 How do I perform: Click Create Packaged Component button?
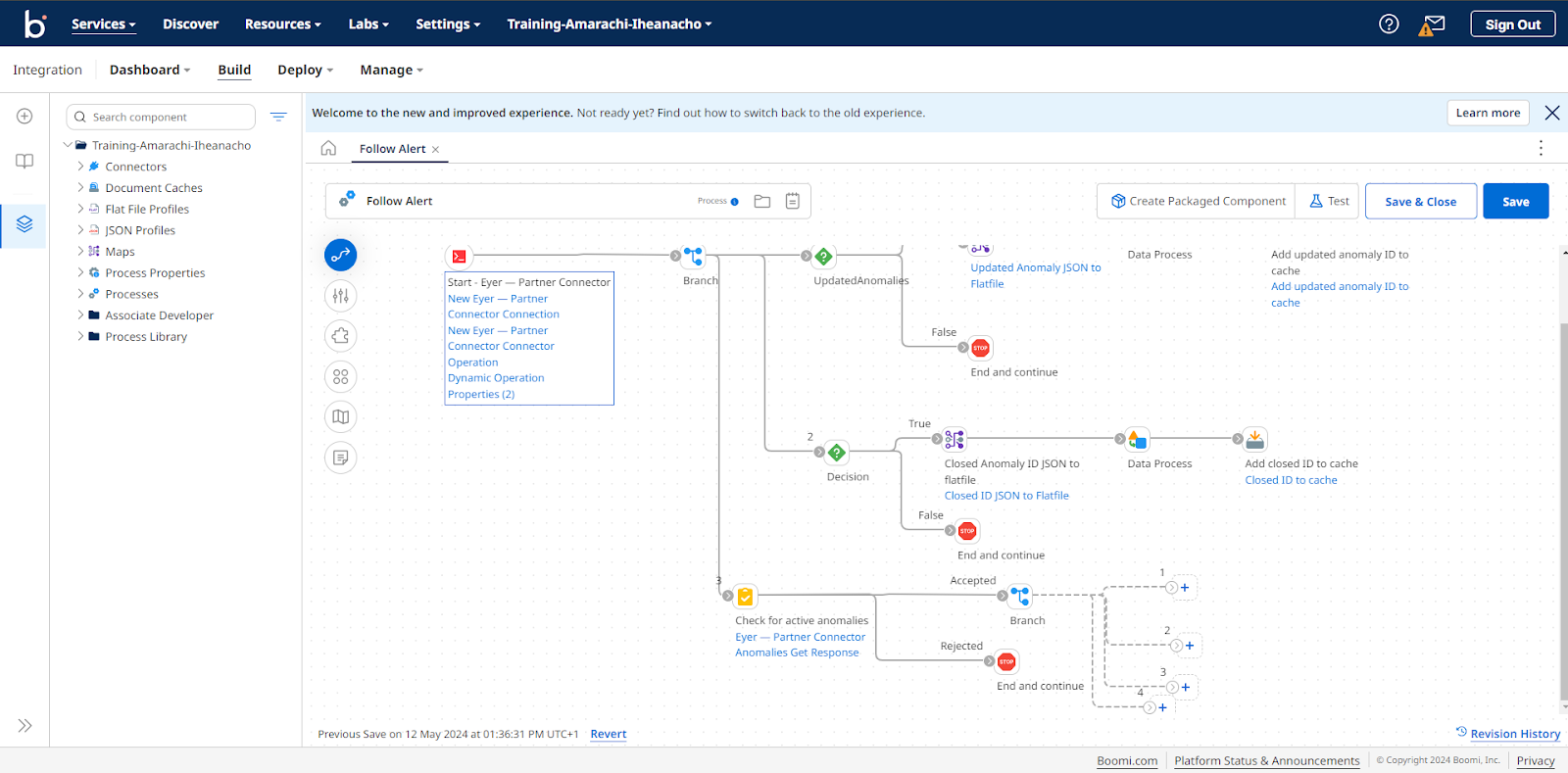pyautogui.click(x=1196, y=201)
